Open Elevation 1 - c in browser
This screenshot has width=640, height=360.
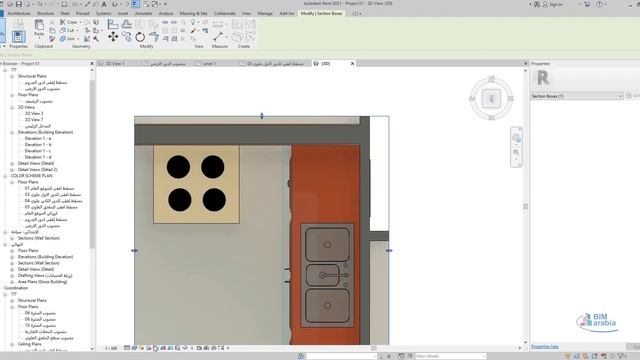coord(38,151)
